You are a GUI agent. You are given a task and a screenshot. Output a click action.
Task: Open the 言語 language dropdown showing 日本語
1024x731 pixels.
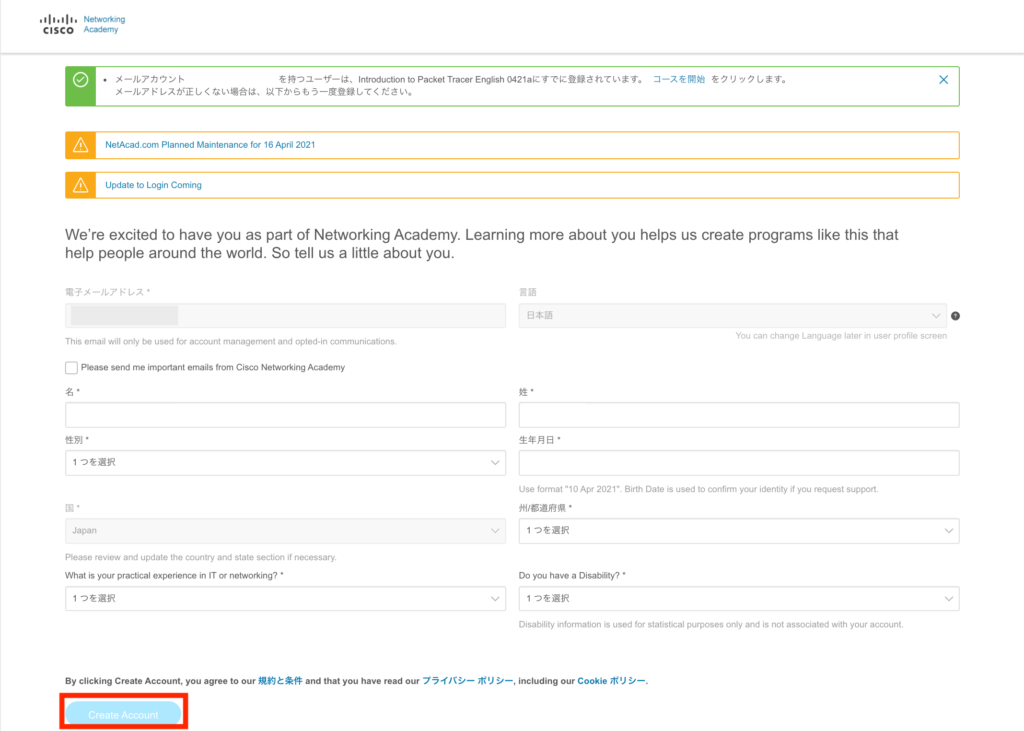pyautogui.click(x=733, y=316)
